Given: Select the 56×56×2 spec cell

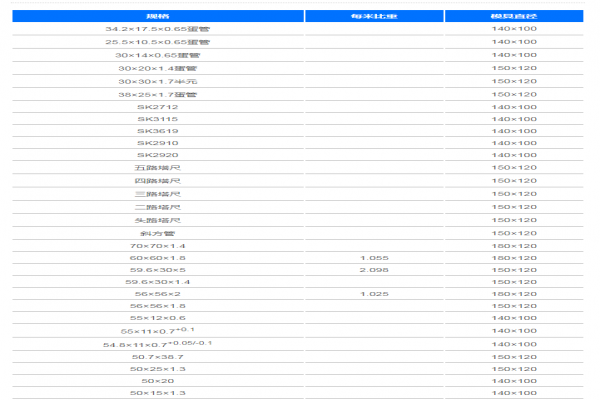Looking at the screenshot, I should click(158, 294).
